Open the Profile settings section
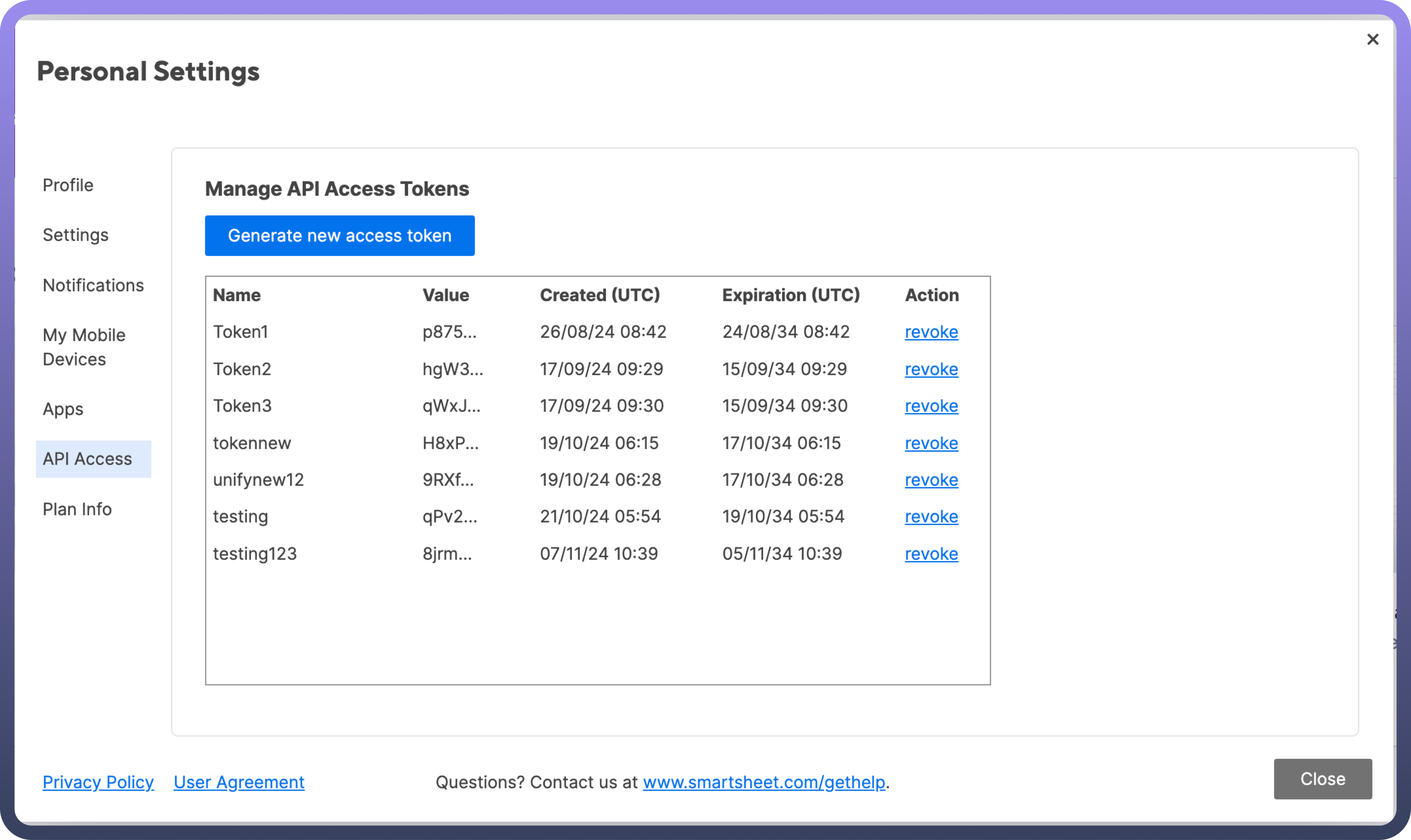Screen dimensions: 1411x840 click(68, 185)
